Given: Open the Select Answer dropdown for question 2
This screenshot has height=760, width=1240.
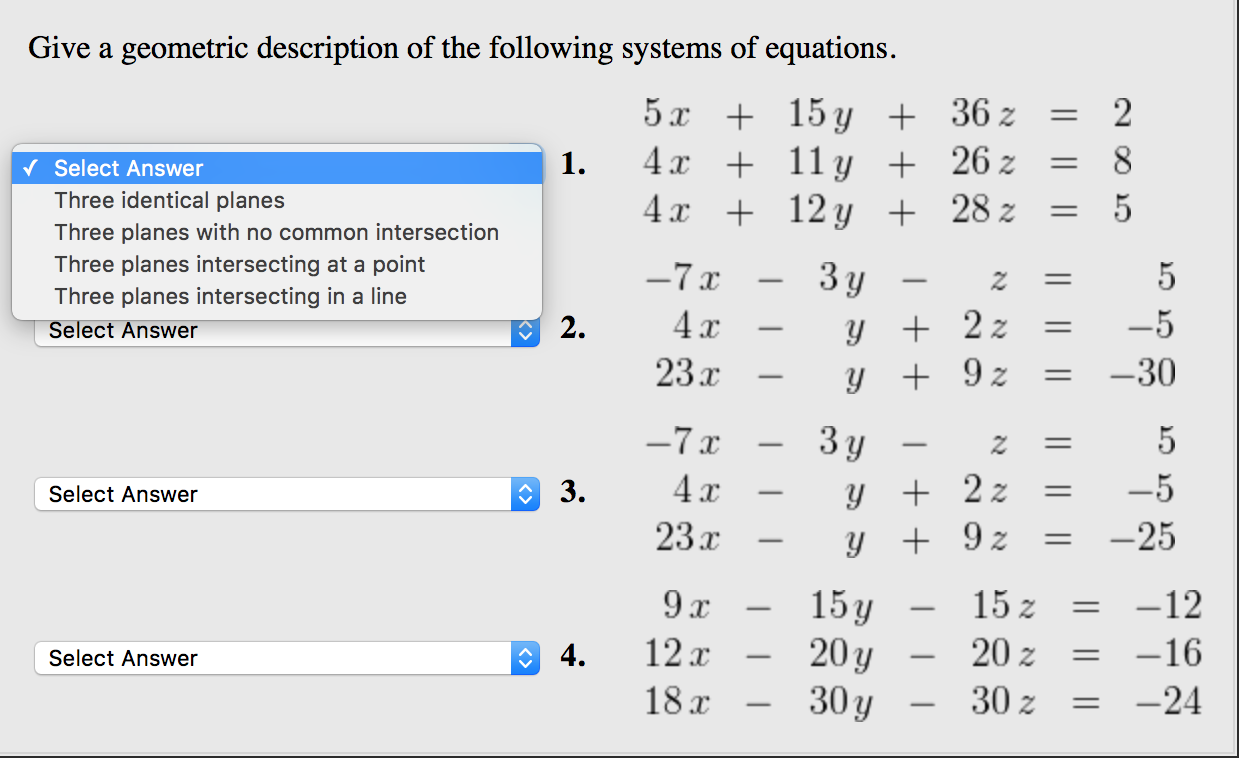Looking at the screenshot, I should coord(280,330).
